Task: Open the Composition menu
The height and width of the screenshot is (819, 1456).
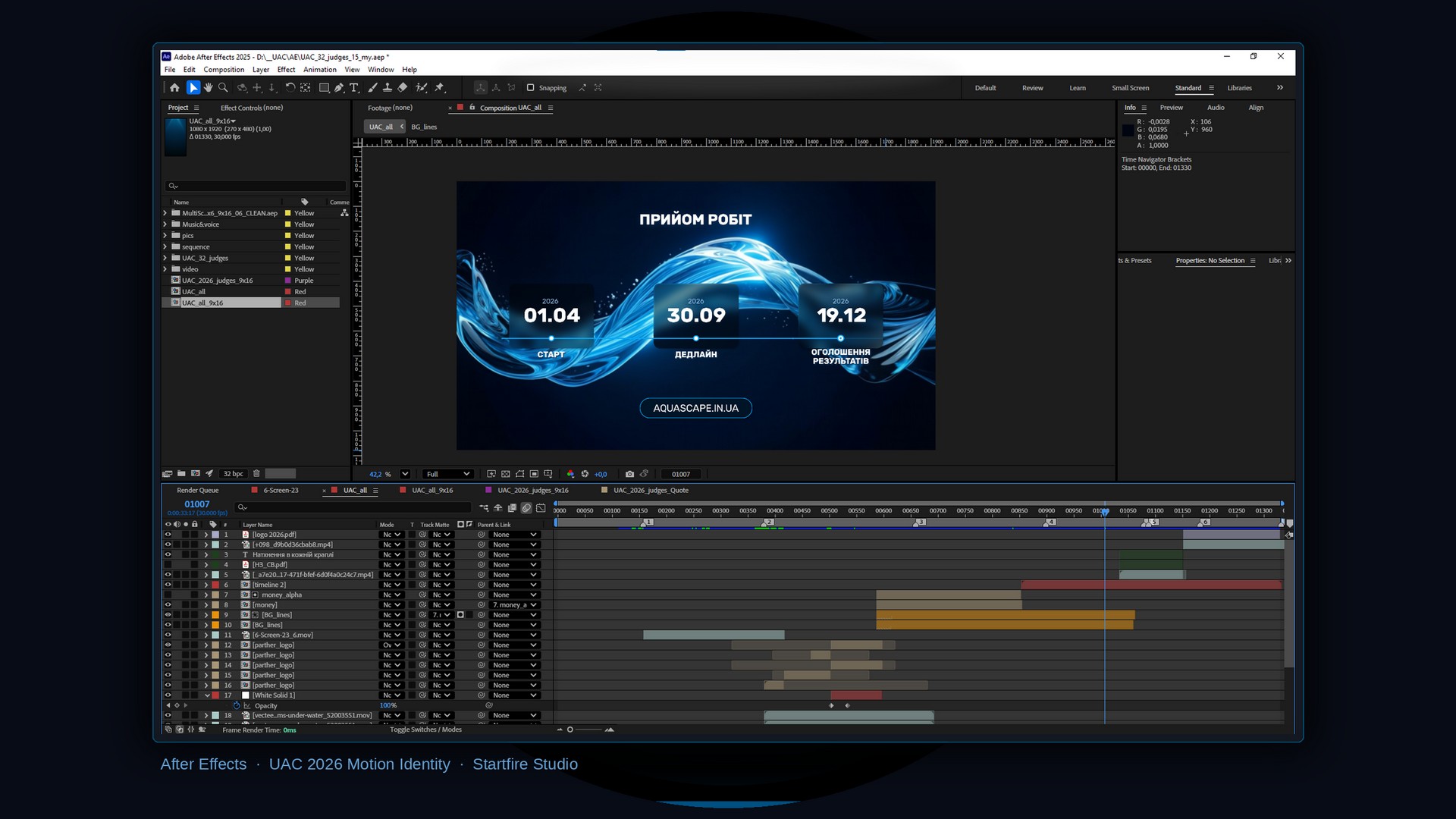Action: (224, 70)
